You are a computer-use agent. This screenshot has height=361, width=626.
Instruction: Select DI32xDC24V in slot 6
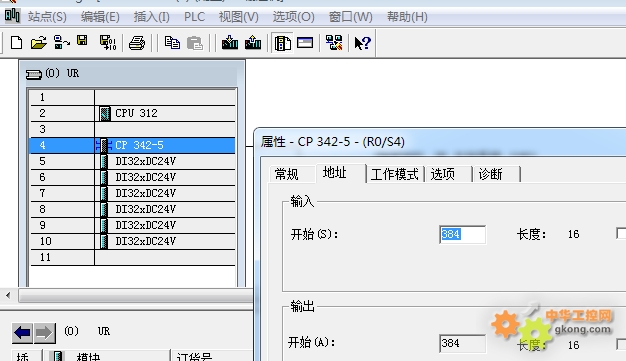coord(133,177)
